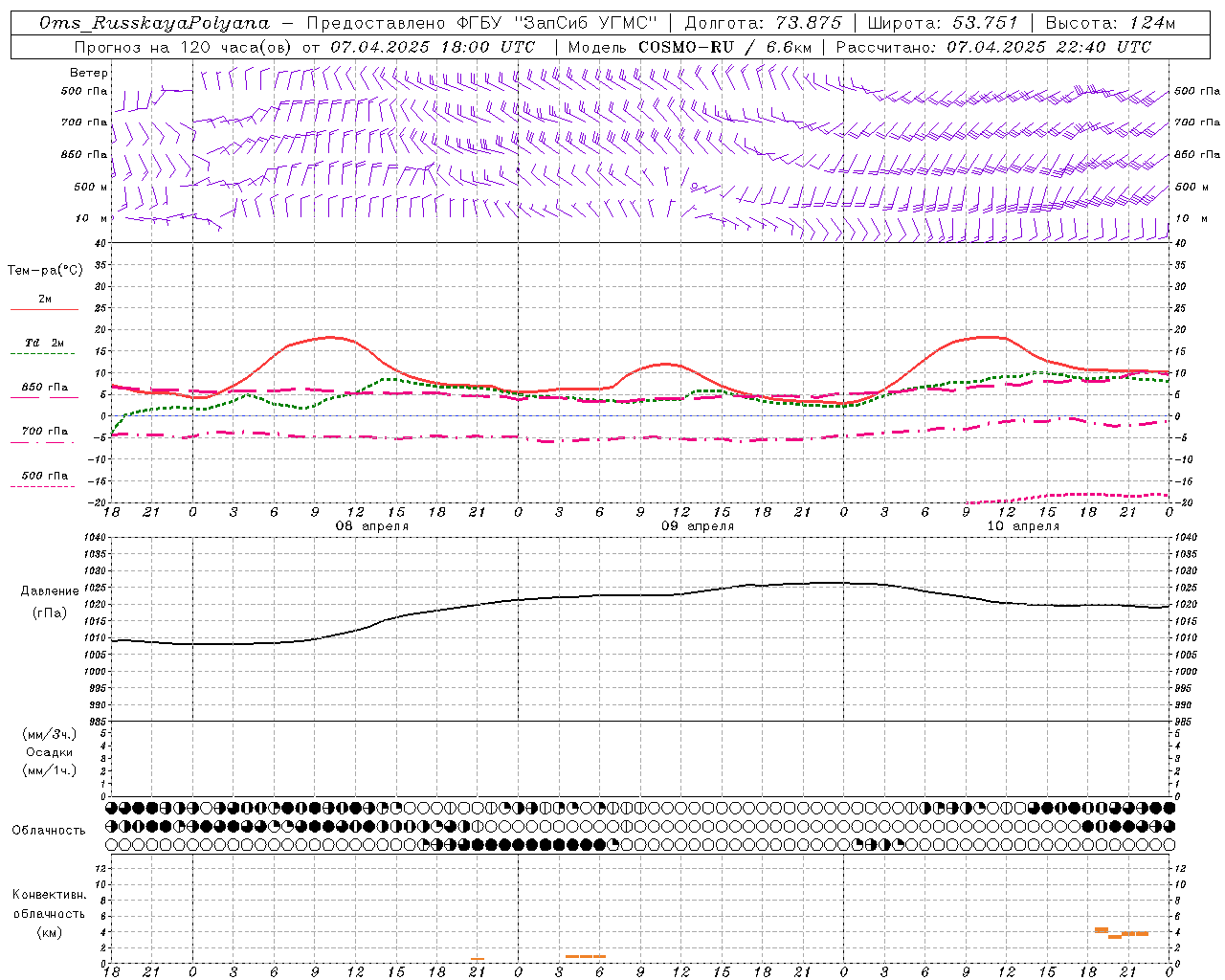Click the 08 апреля date label
This screenshot has width=1225, height=980.
[x=371, y=526]
